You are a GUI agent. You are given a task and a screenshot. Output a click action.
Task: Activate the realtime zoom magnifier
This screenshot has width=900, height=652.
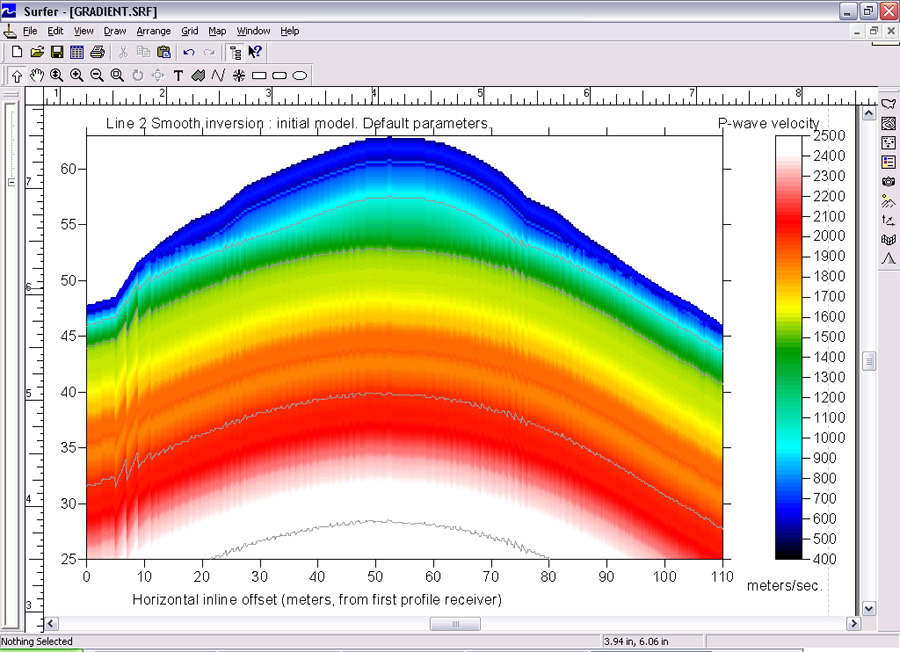point(56,75)
